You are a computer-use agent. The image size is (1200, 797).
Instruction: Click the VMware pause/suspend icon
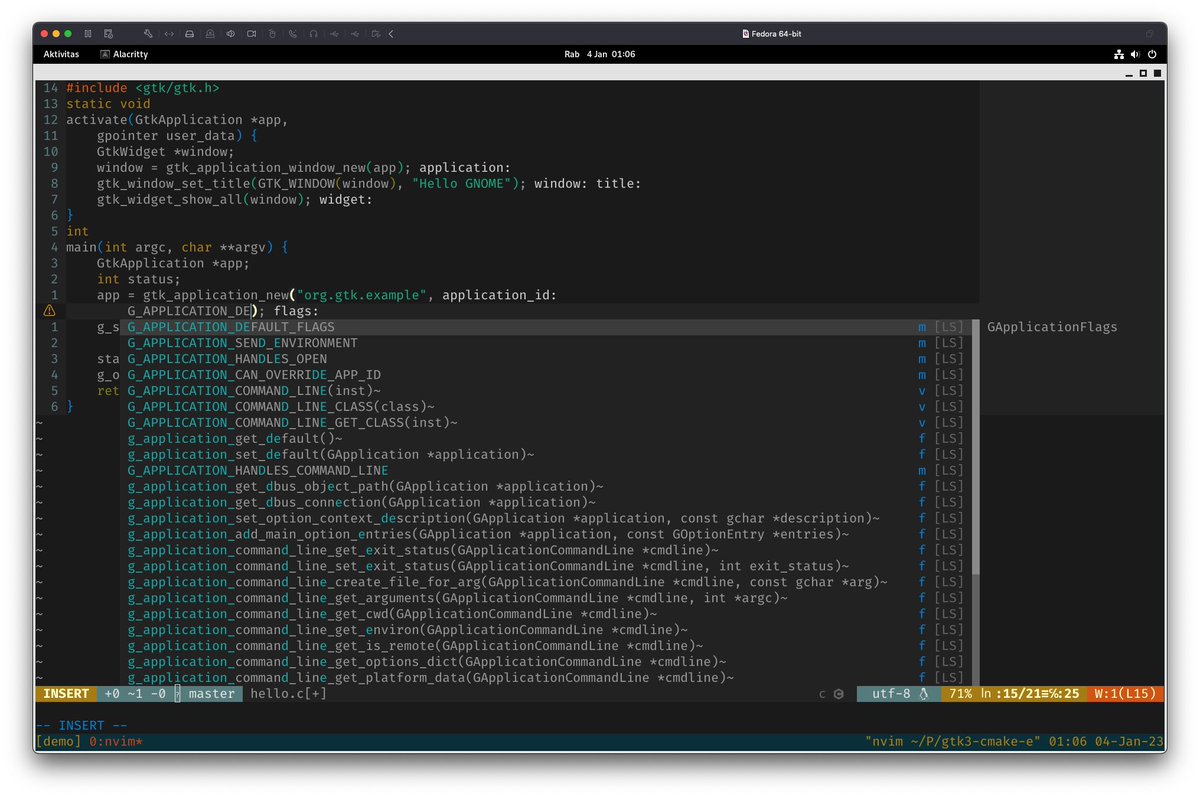(88, 34)
